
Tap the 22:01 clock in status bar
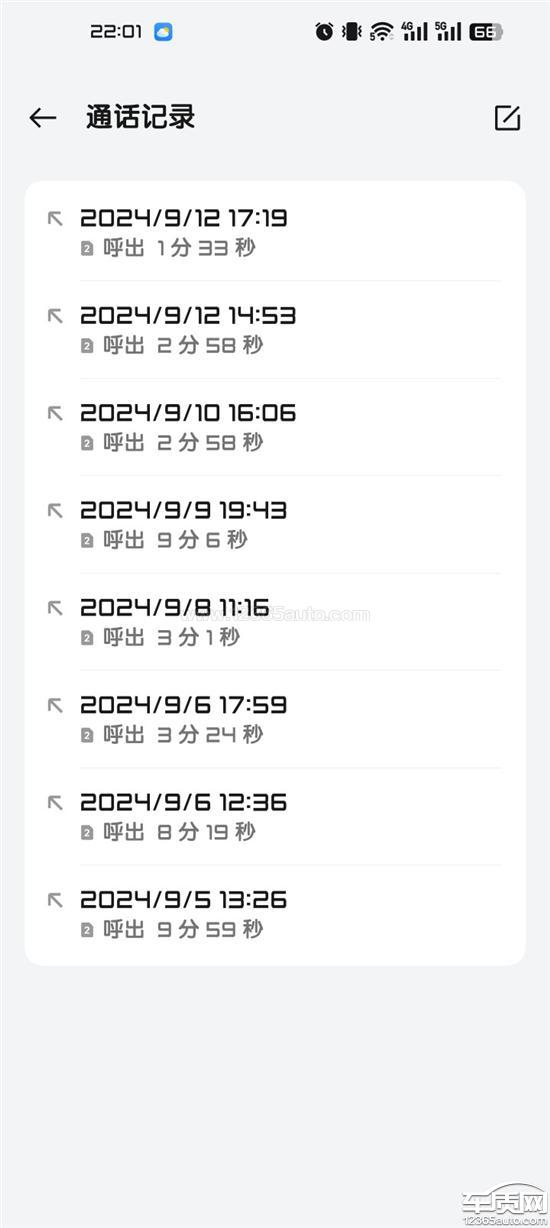[116, 32]
